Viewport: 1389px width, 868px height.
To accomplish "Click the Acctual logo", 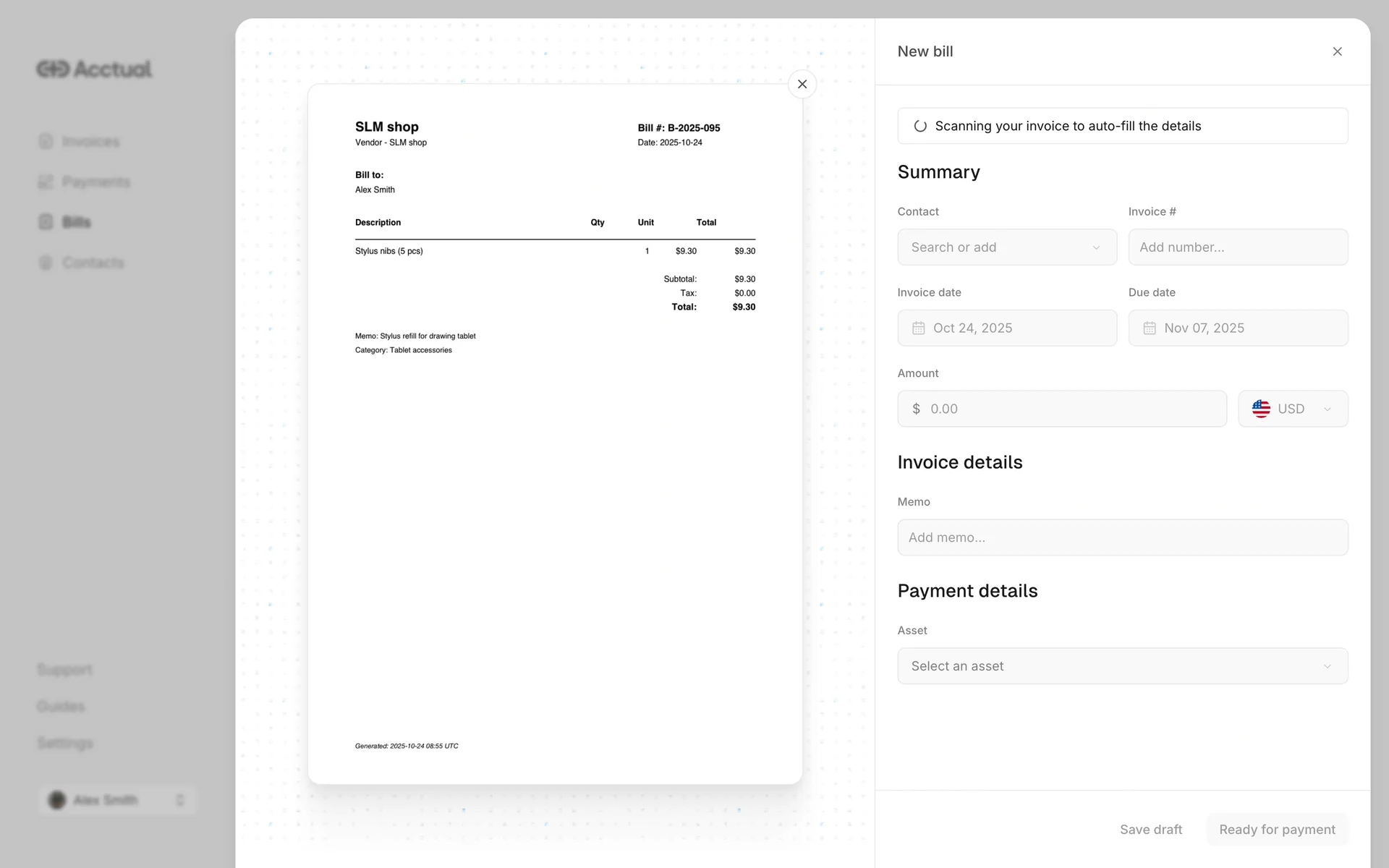I will (94, 69).
